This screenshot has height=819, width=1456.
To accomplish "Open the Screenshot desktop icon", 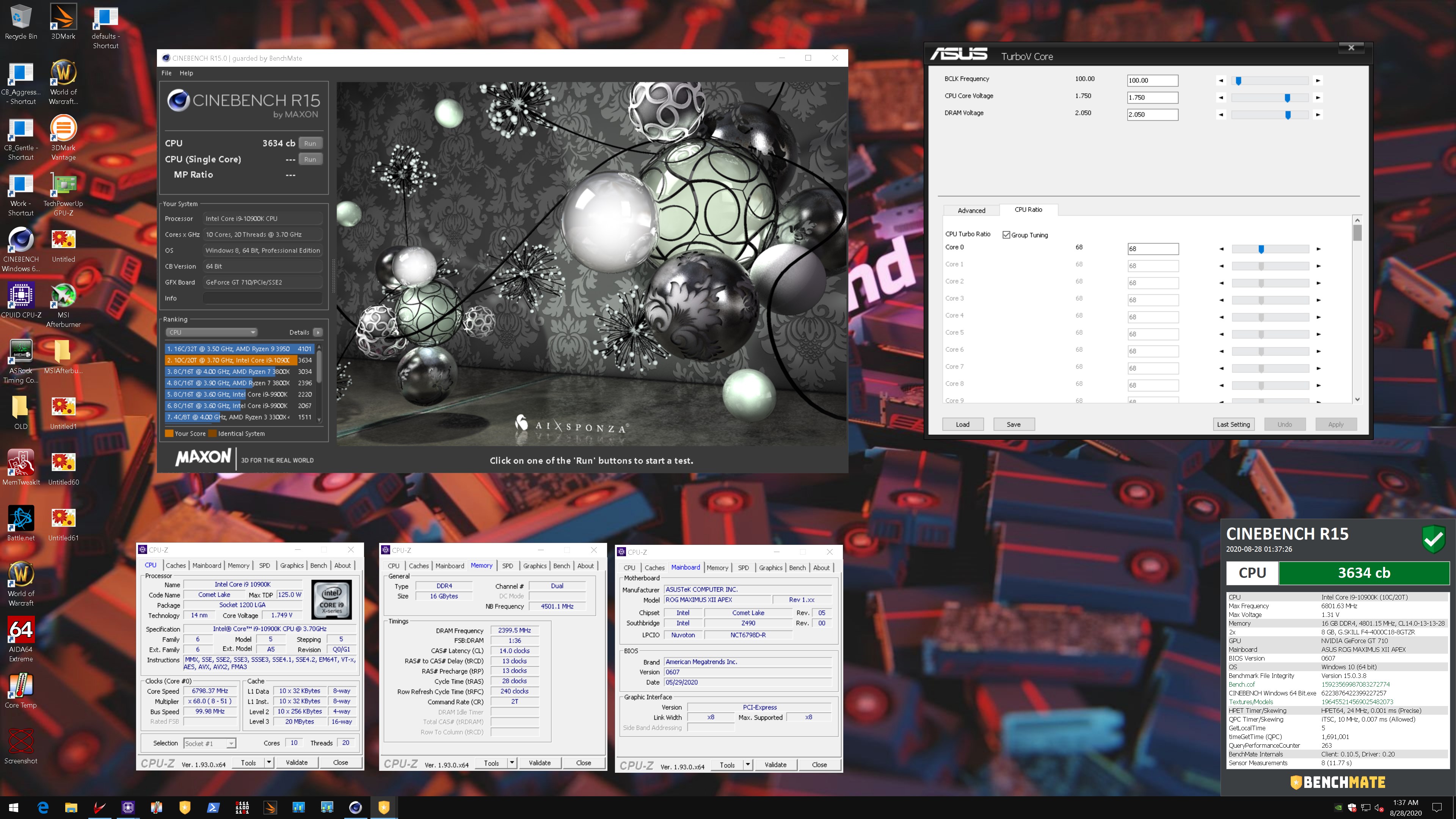I will pos(21,746).
